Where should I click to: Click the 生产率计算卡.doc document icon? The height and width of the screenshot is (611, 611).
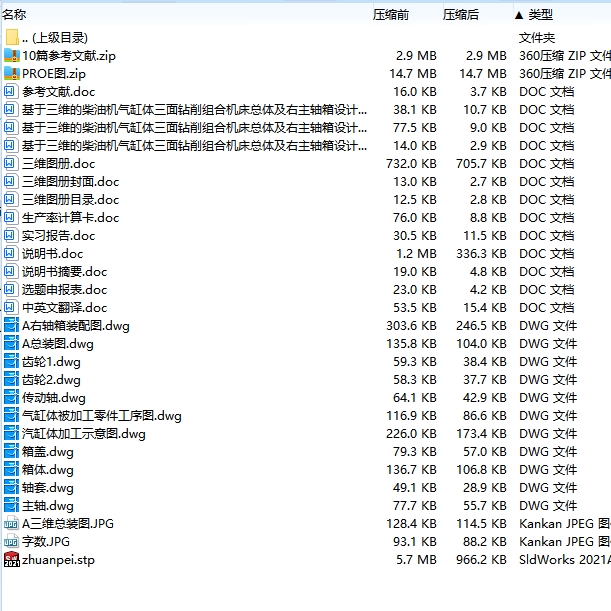[x=11, y=217]
